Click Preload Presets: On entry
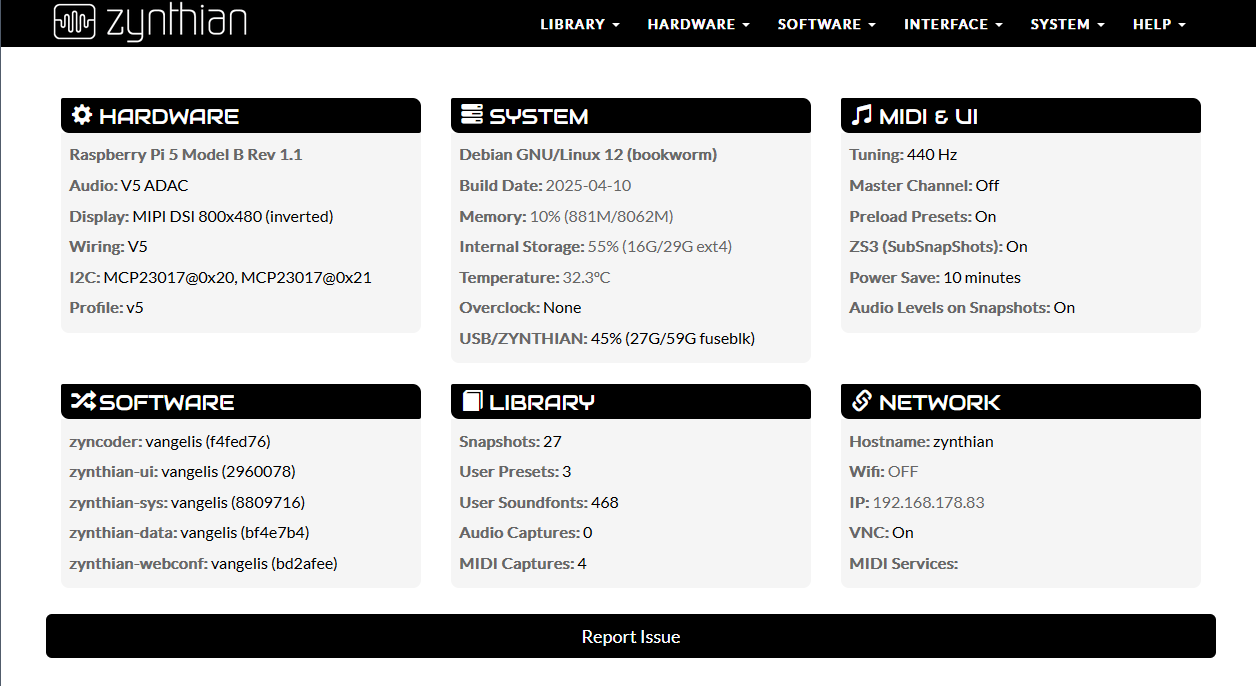The height and width of the screenshot is (686, 1256). [x=923, y=216]
